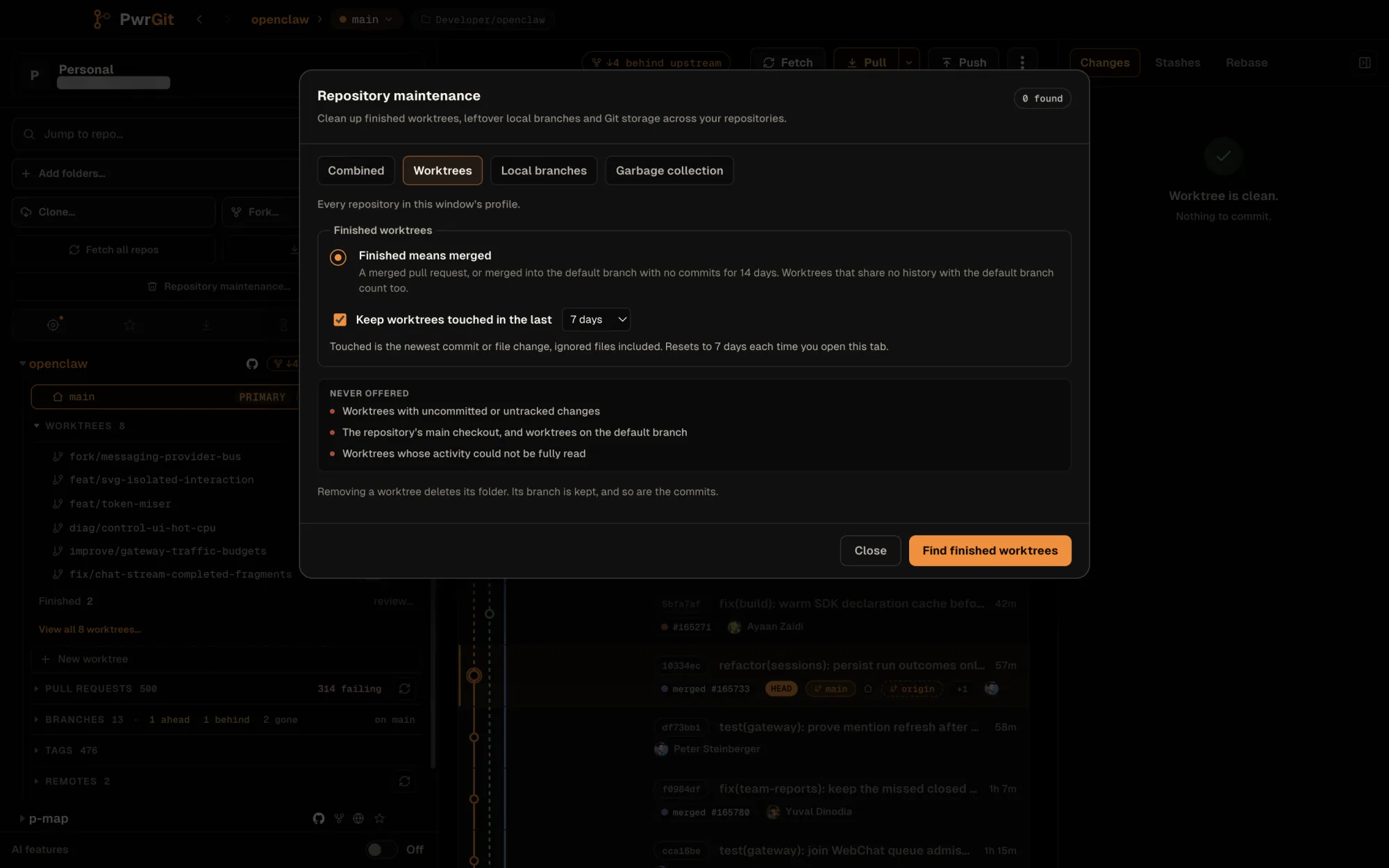1389x868 pixels.
Task: Refresh the Remotes section
Action: tap(405, 781)
